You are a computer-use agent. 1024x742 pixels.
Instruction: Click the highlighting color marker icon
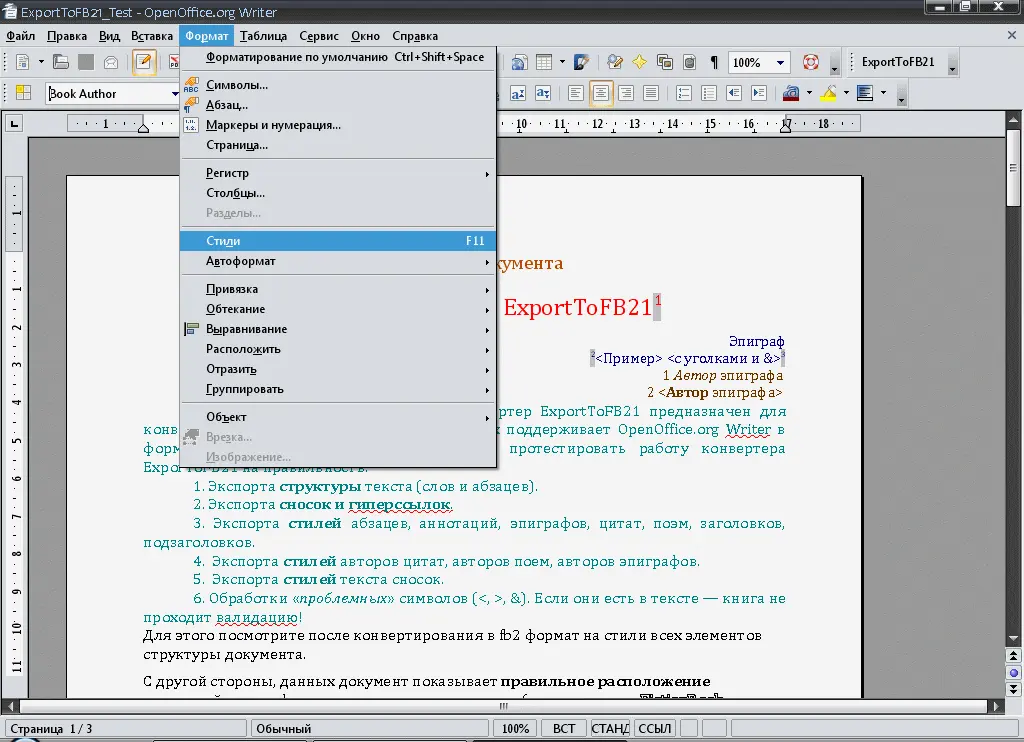pos(828,93)
